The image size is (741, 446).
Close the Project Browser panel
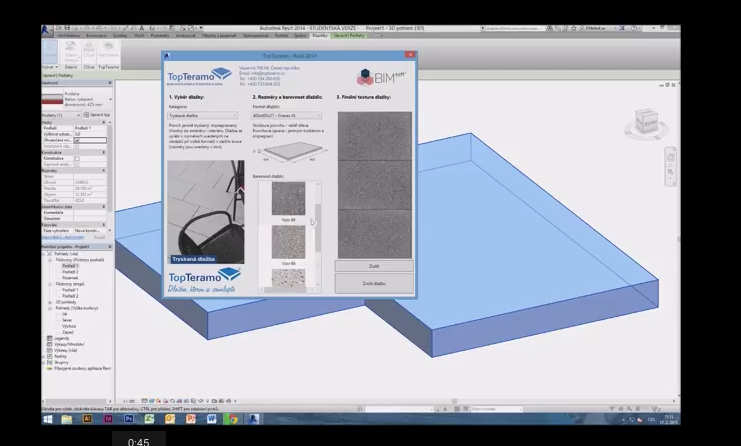click(110, 247)
